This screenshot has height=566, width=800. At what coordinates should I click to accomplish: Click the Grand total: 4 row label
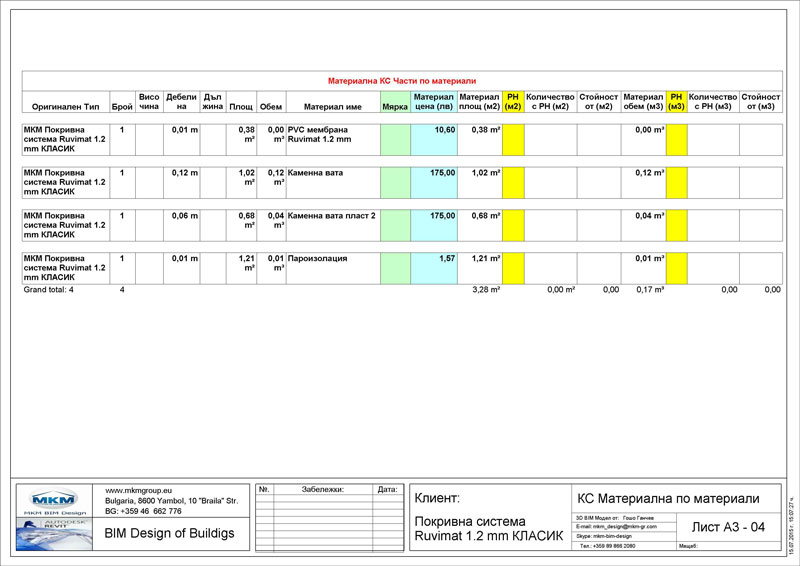click(48, 289)
